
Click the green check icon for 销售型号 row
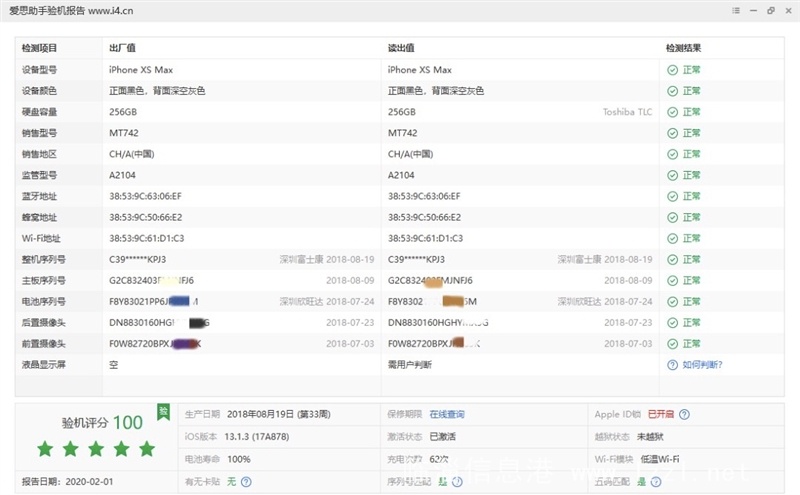click(672, 133)
